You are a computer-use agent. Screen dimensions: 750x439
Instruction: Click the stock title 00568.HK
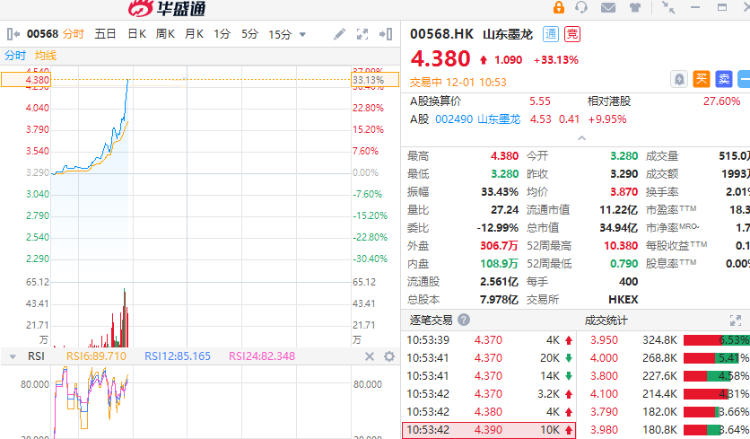pyautogui.click(x=441, y=34)
